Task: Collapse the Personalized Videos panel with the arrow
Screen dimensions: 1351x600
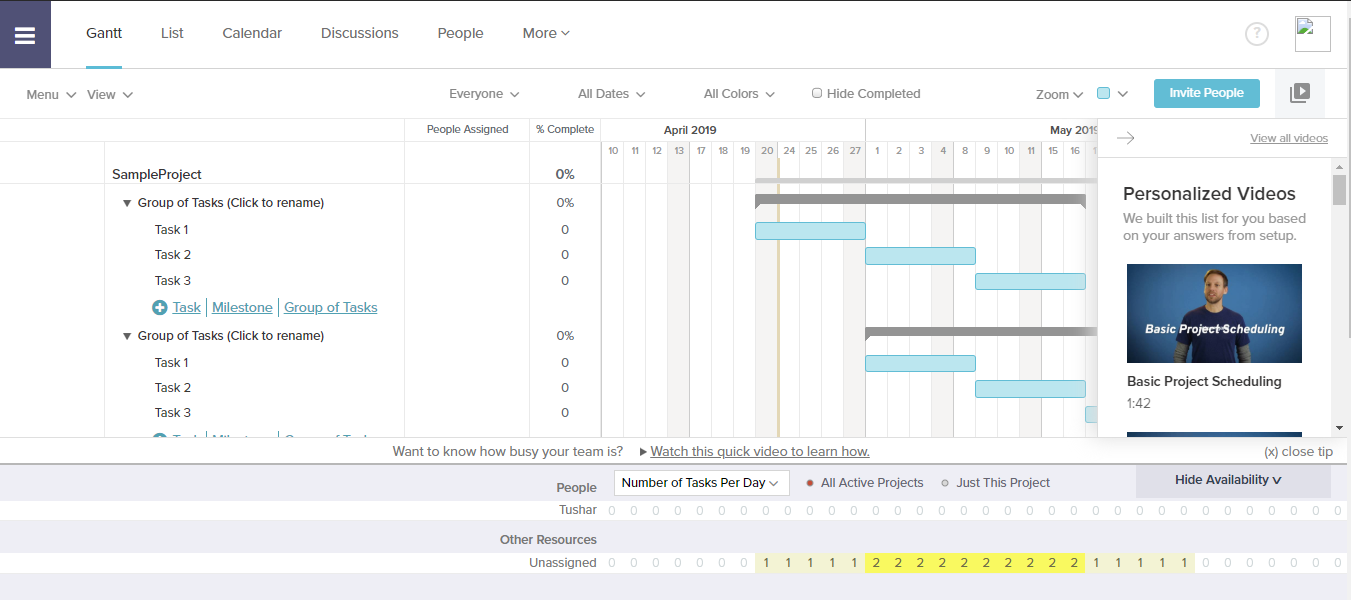Action: 1126,138
